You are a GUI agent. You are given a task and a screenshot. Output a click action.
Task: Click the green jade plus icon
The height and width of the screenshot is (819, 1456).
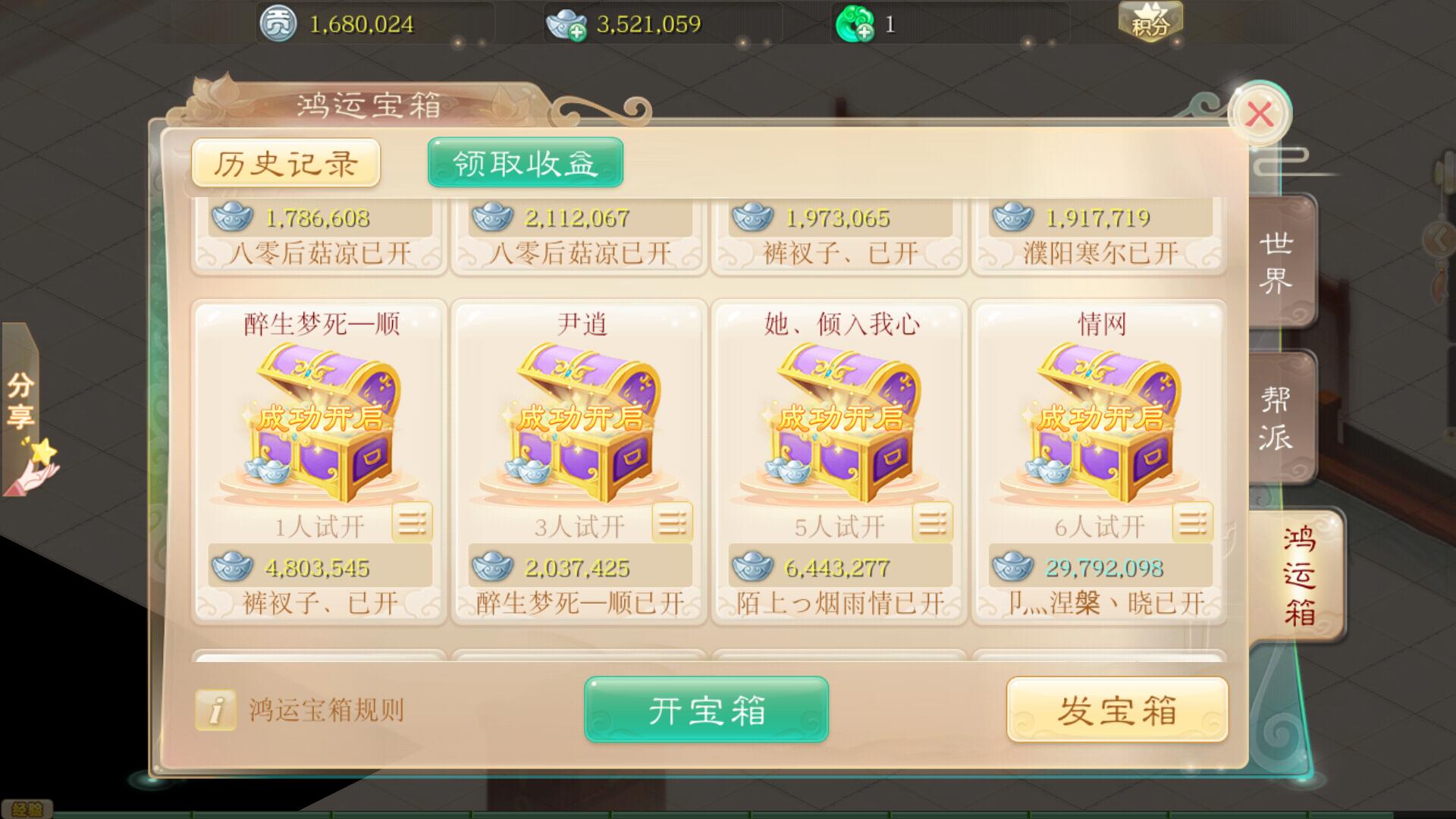[x=854, y=25]
